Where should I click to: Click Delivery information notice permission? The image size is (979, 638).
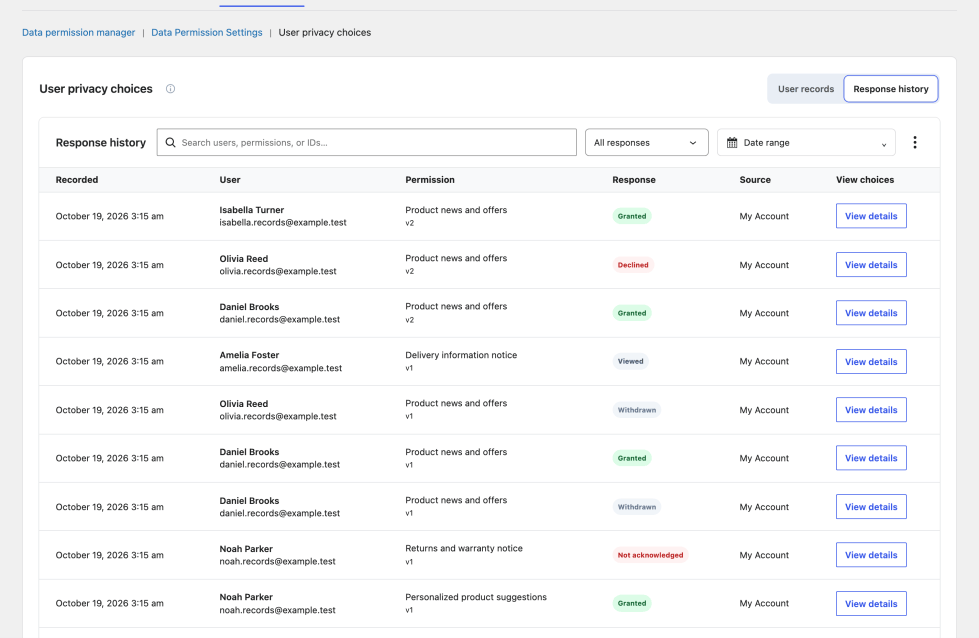pos(461,355)
